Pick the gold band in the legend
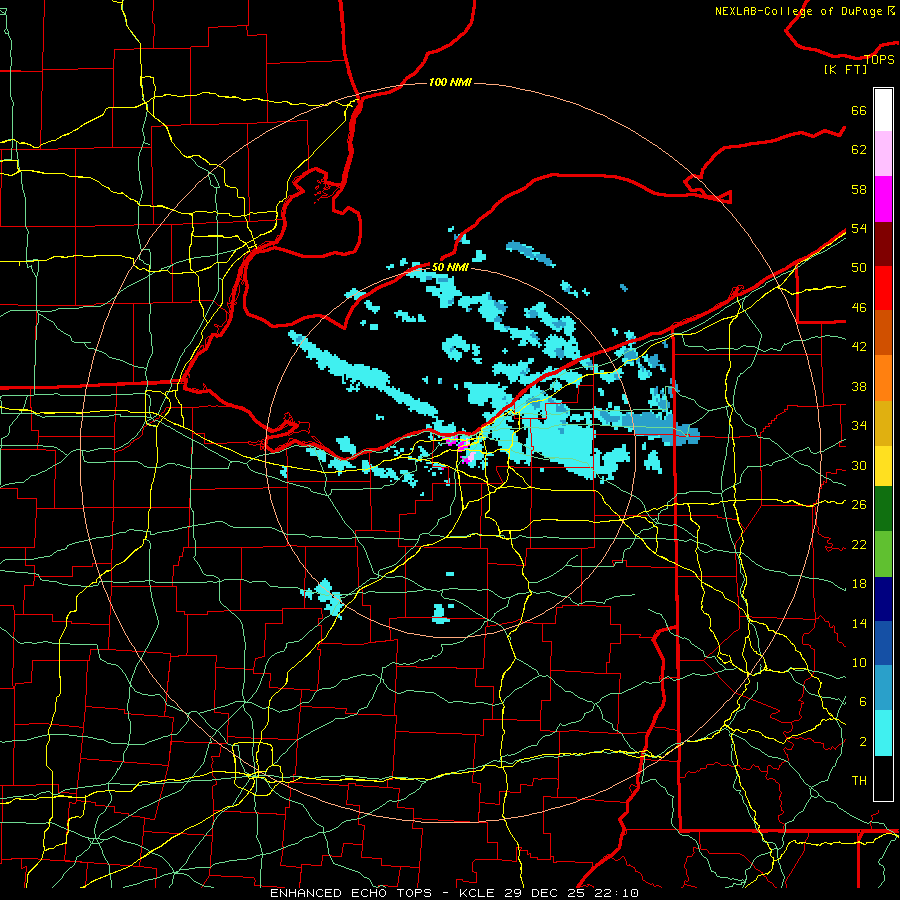This screenshot has width=900, height=900. [883, 424]
